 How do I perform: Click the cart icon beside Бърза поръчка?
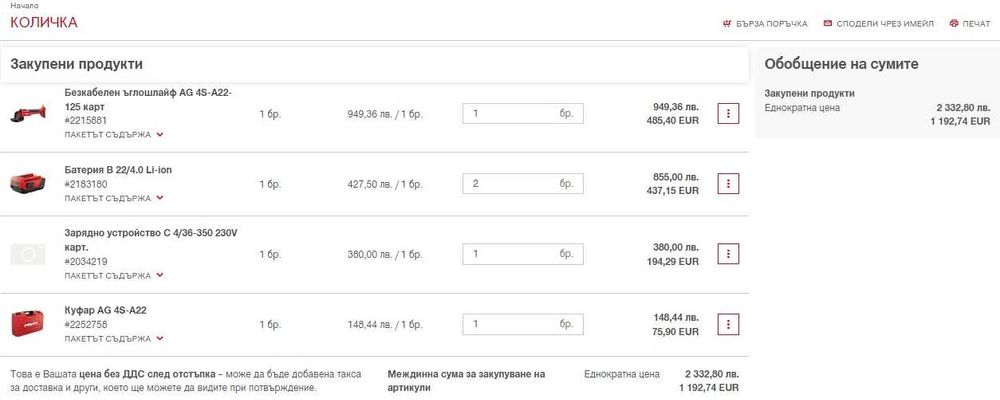726,24
